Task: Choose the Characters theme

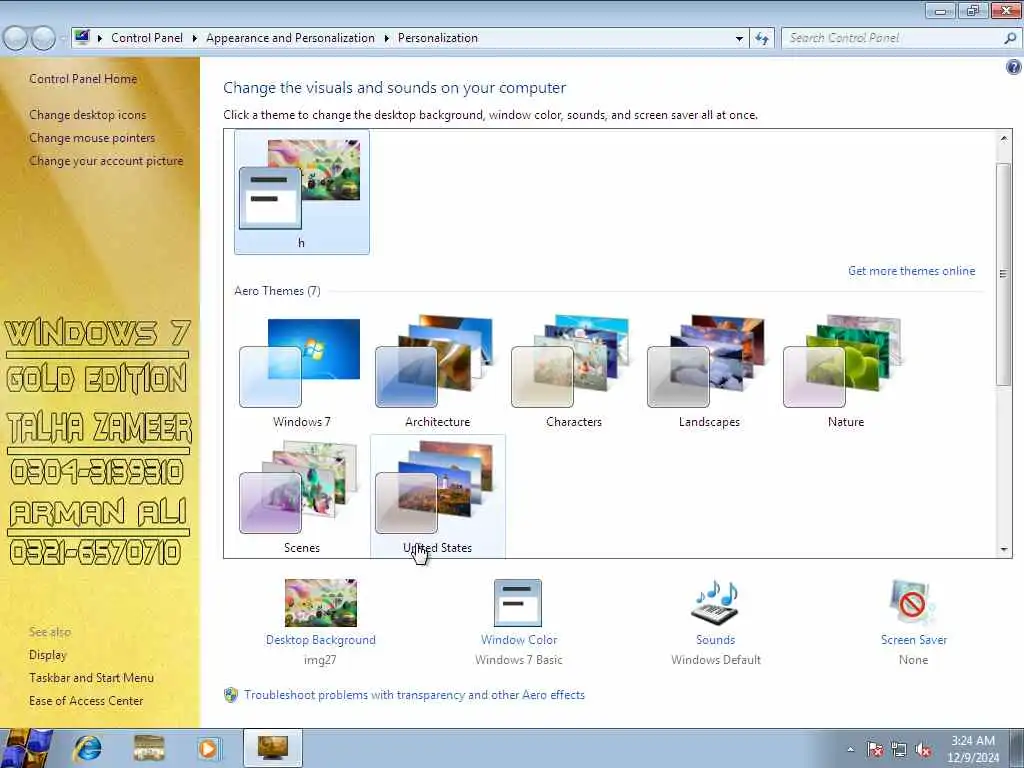Action: [573, 372]
